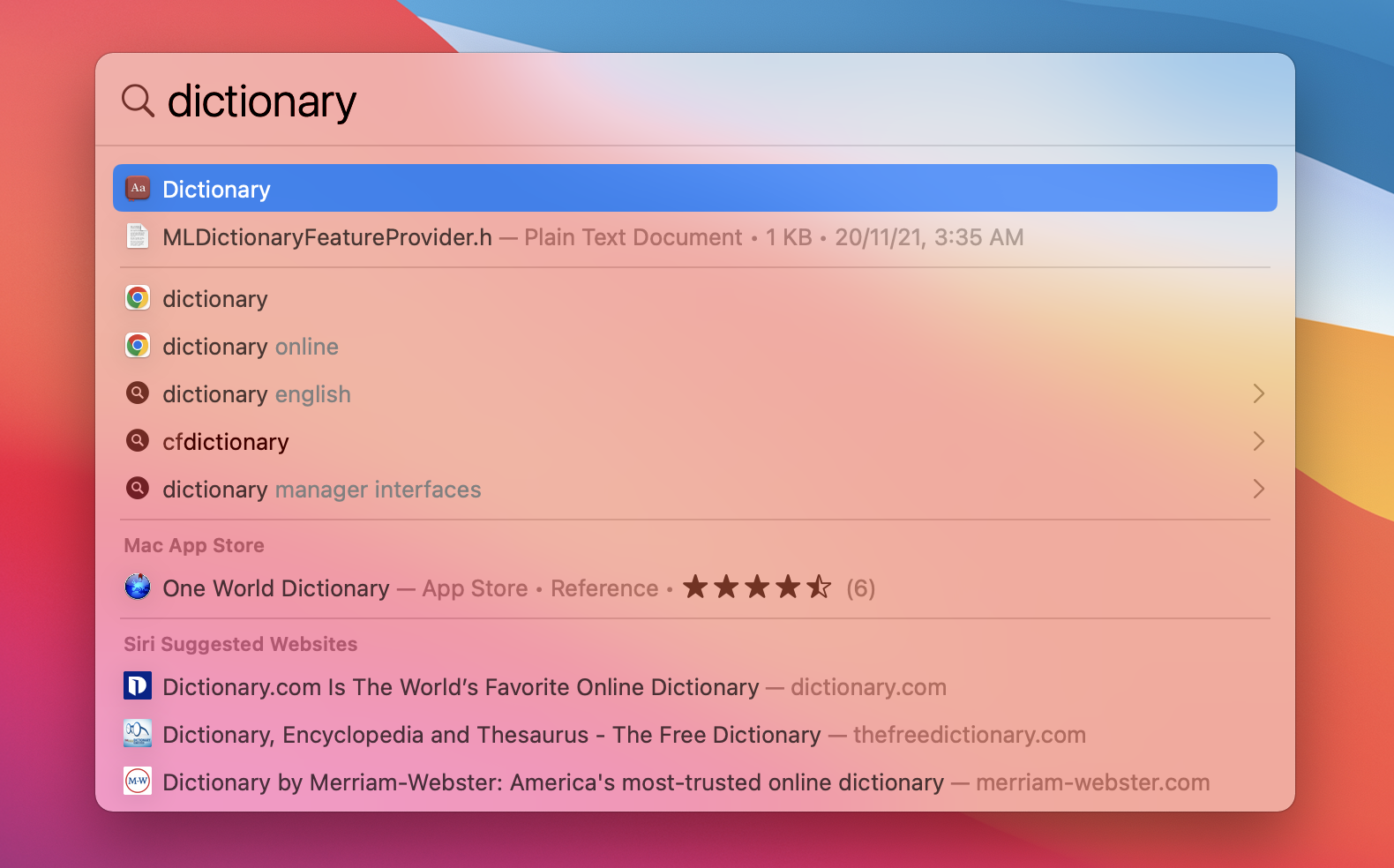Click the One World Dictionary globe icon
The height and width of the screenshot is (868, 1394).
[138, 587]
